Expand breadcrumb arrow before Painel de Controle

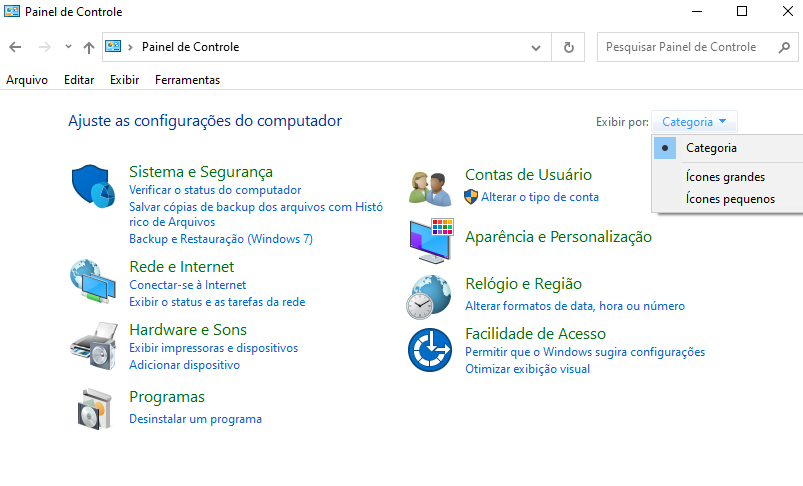tap(130, 47)
